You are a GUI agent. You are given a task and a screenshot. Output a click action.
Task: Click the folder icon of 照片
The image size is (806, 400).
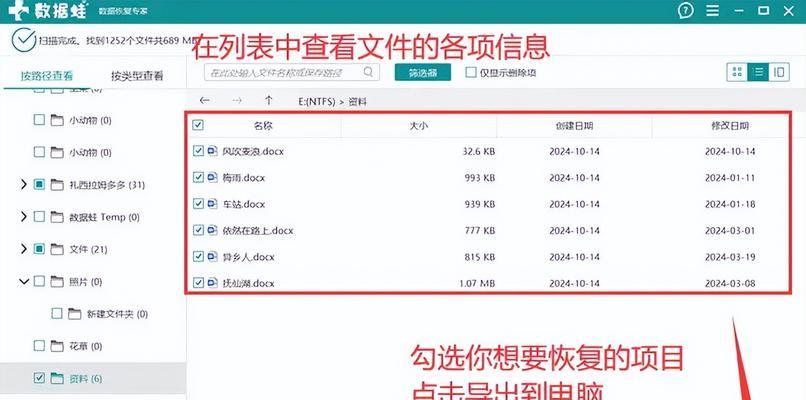pos(57,281)
